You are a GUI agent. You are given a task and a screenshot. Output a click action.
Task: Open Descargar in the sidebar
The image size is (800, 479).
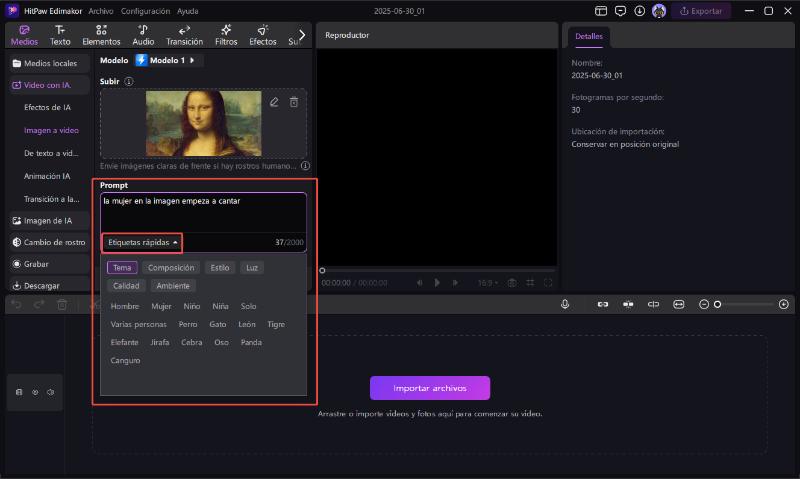[49, 285]
